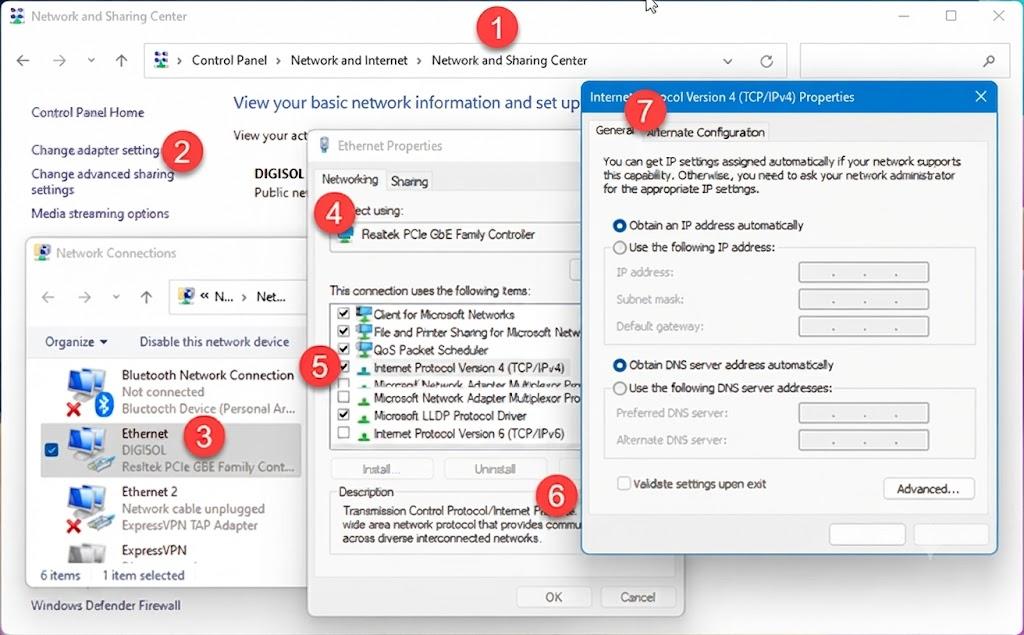Click the Install button
Viewport: 1024px width, 635px height.
click(382, 469)
